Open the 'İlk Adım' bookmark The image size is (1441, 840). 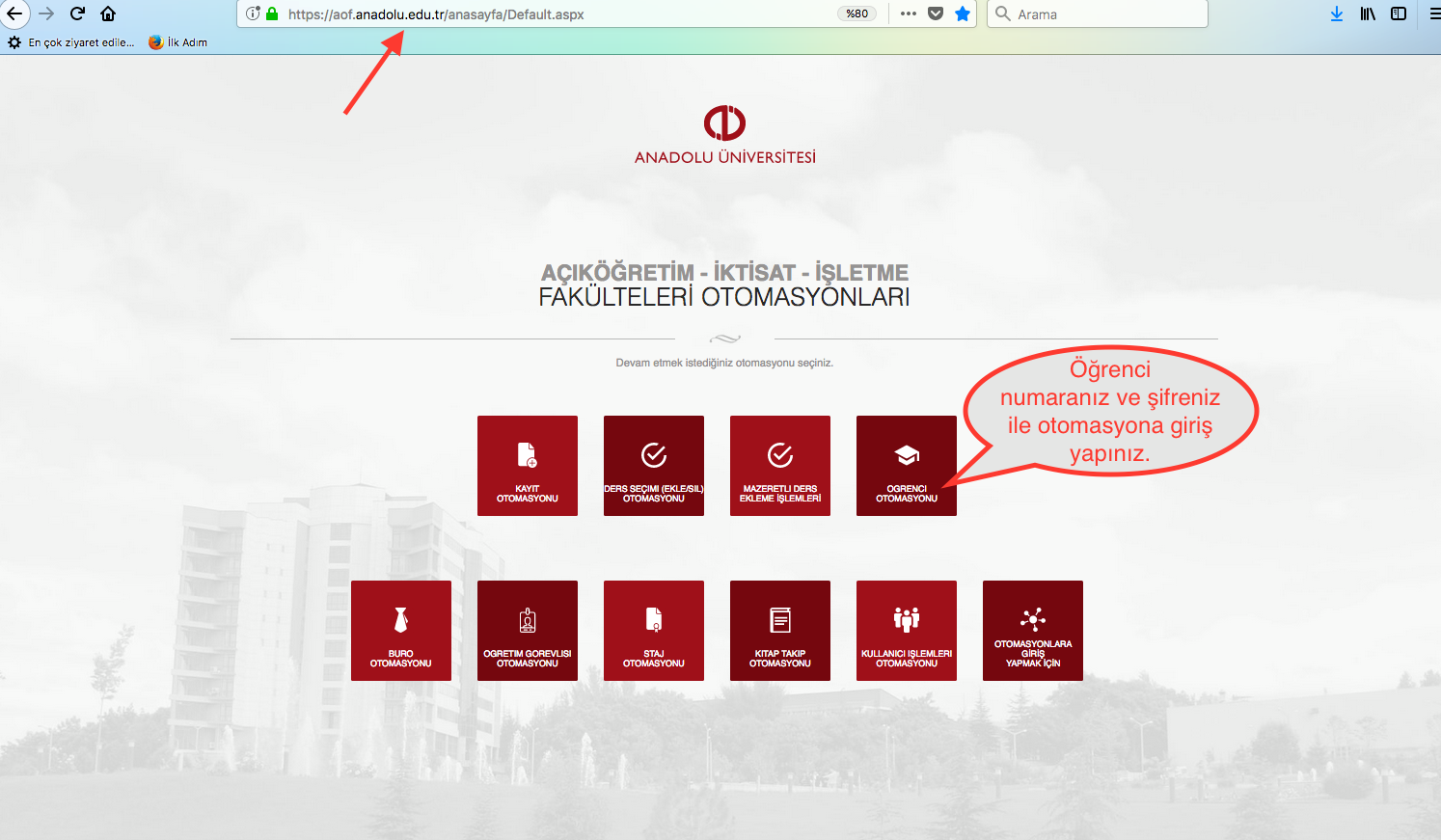[178, 42]
